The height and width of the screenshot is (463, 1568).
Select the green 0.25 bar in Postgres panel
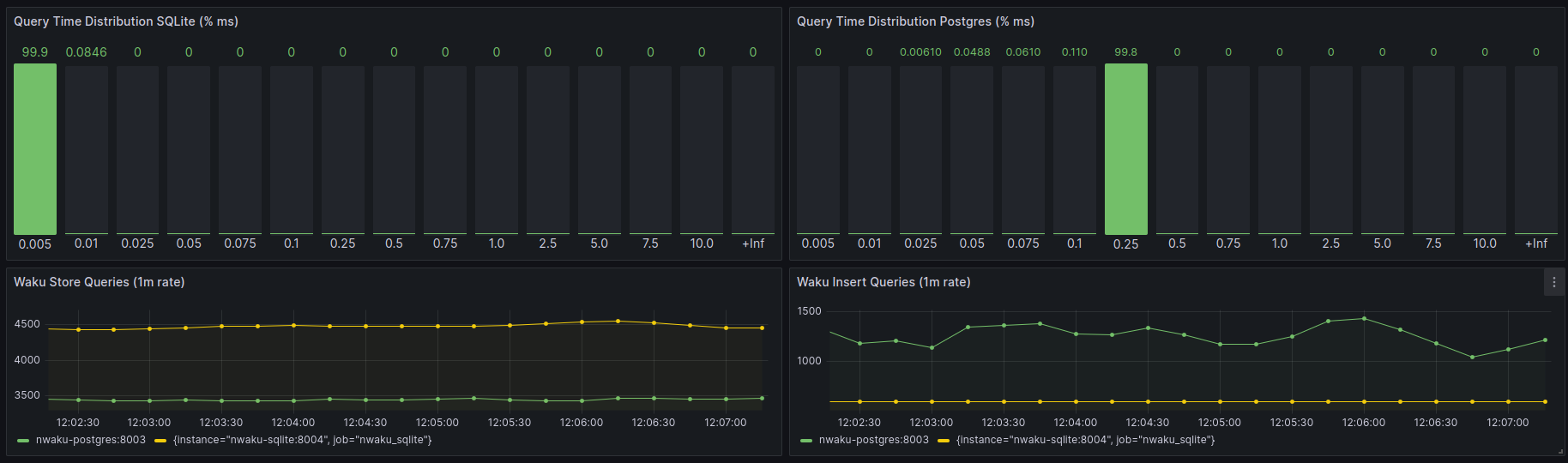pyautogui.click(x=1125, y=149)
